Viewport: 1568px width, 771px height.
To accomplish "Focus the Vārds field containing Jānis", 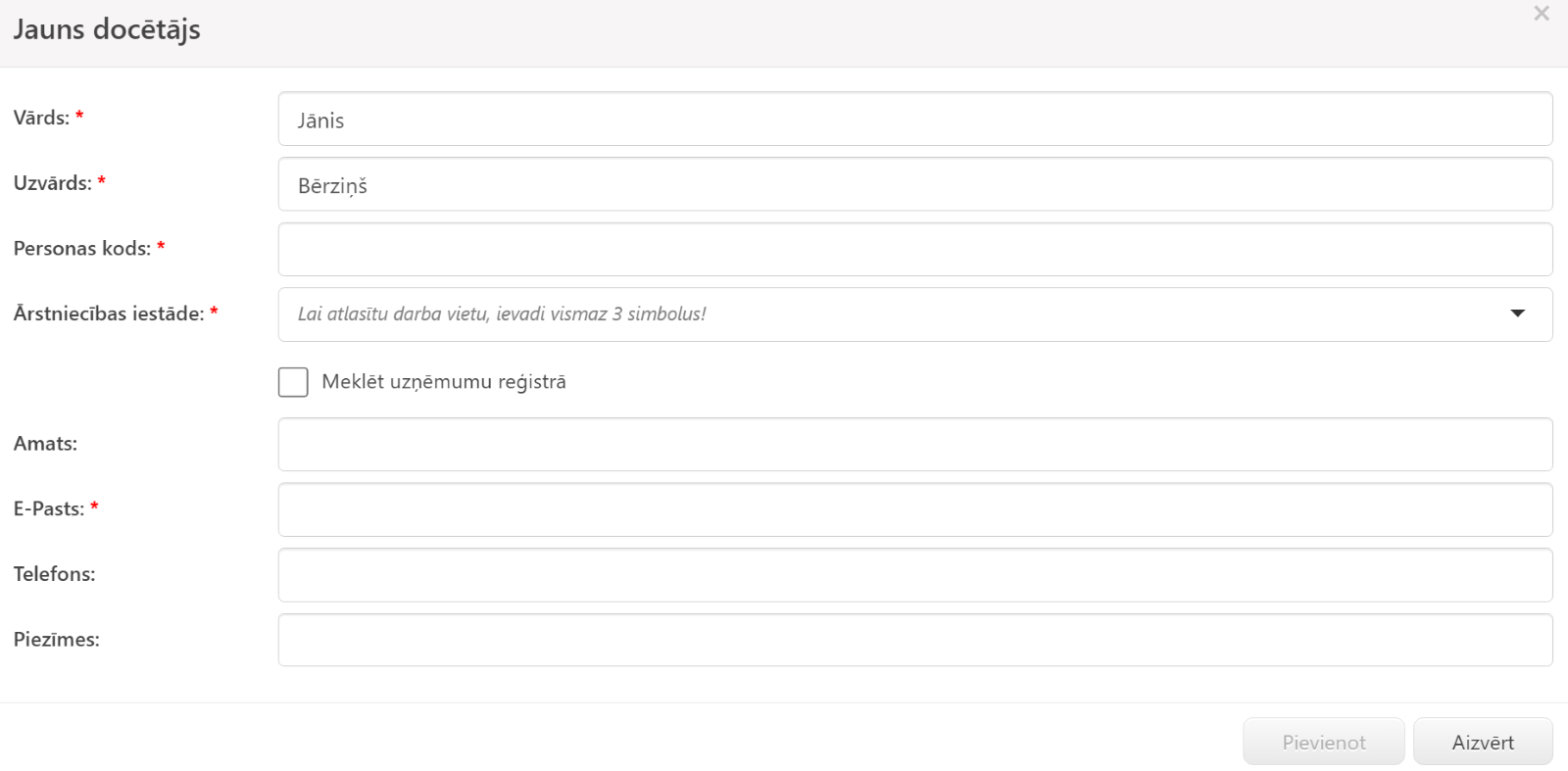I will tap(915, 120).
